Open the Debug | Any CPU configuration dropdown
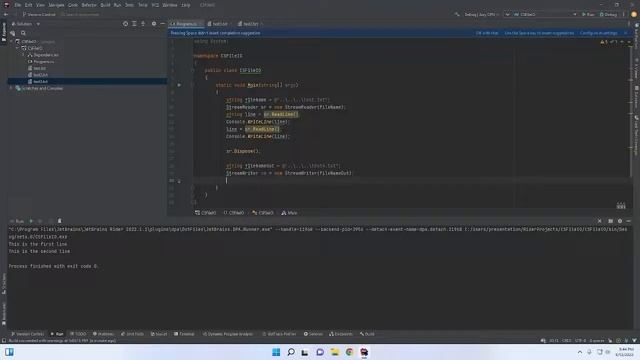This screenshot has width=640, height=360. coord(482,14)
